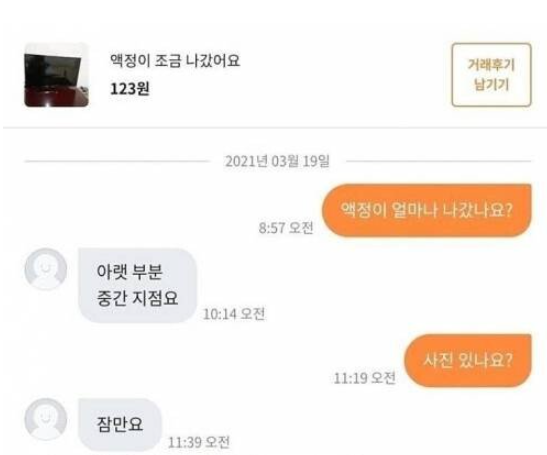
Task: Click the 중간 지점요 text line
Action: 137,298
